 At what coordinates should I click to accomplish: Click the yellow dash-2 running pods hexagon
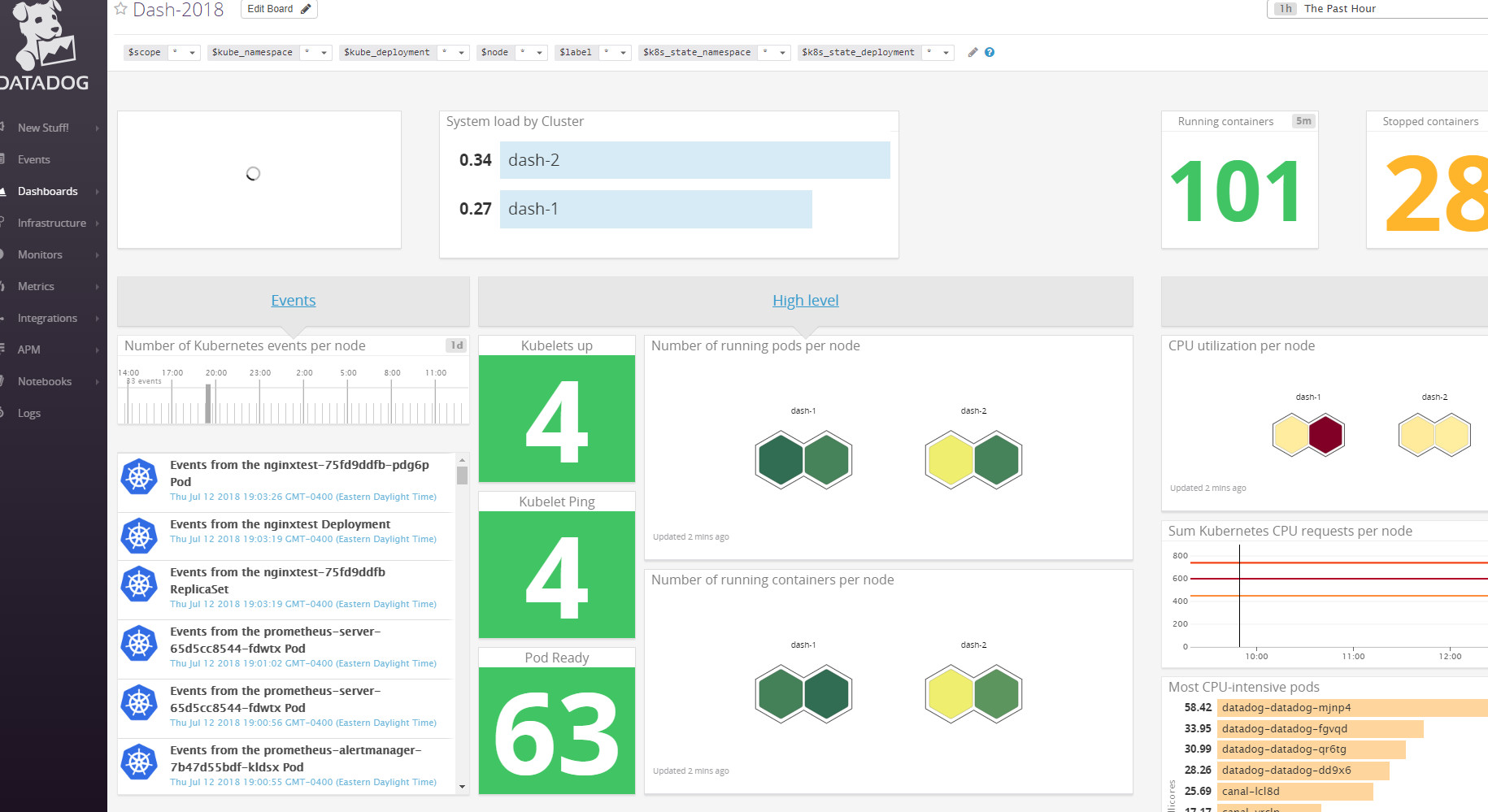951,460
